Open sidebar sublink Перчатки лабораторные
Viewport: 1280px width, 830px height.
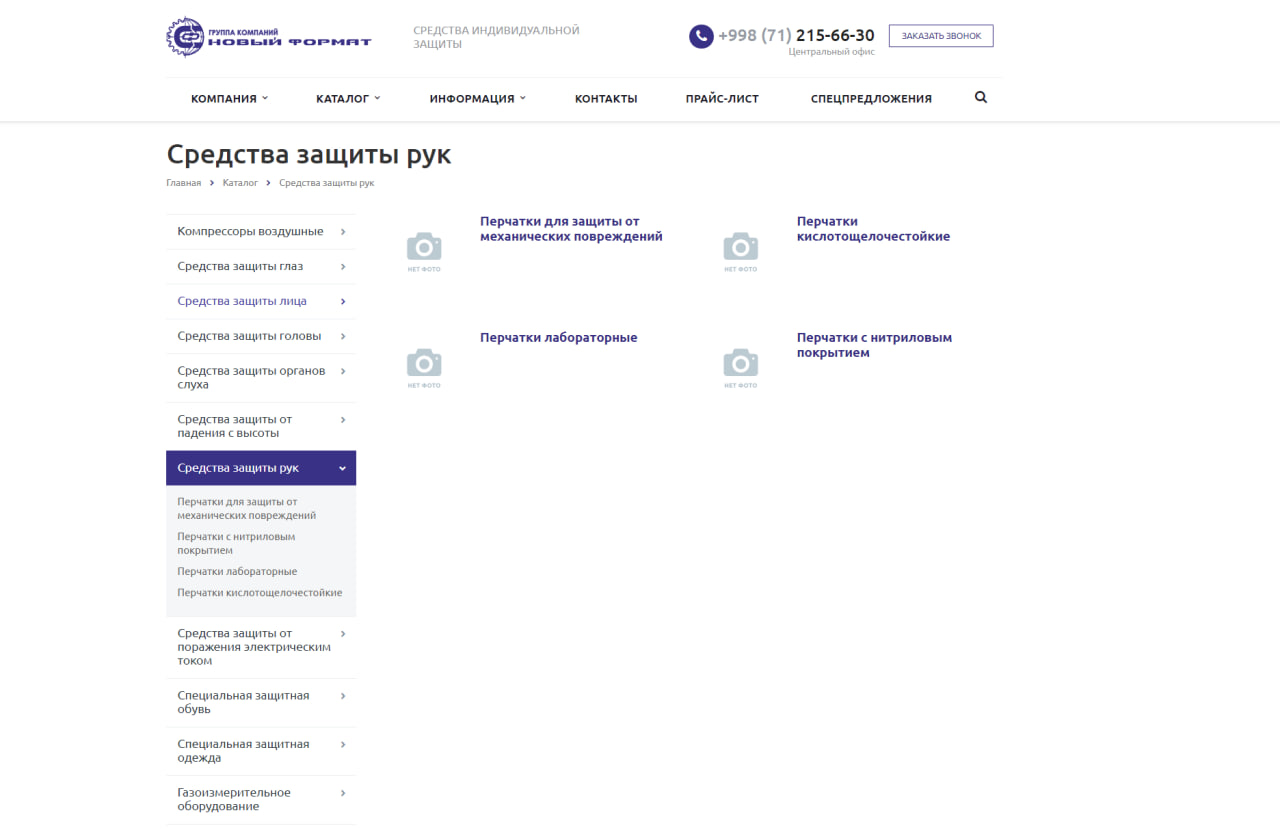(x=237, y=572)
